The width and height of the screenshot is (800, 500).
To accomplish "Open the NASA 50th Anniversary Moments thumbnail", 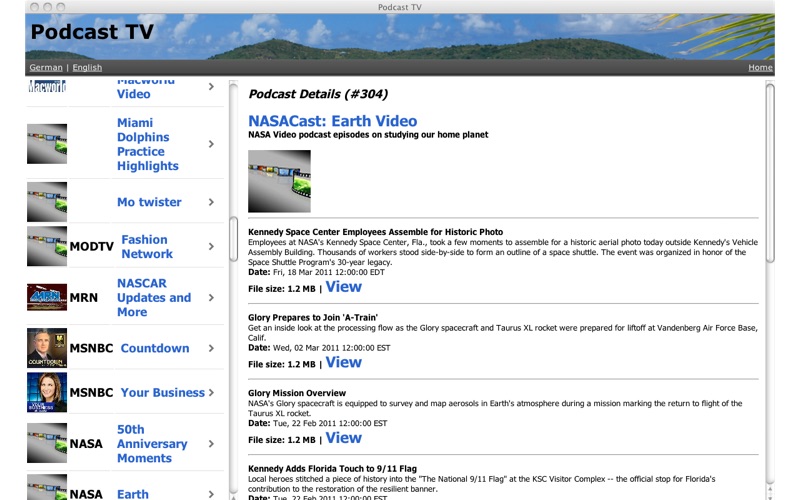I will pos(47,443).
